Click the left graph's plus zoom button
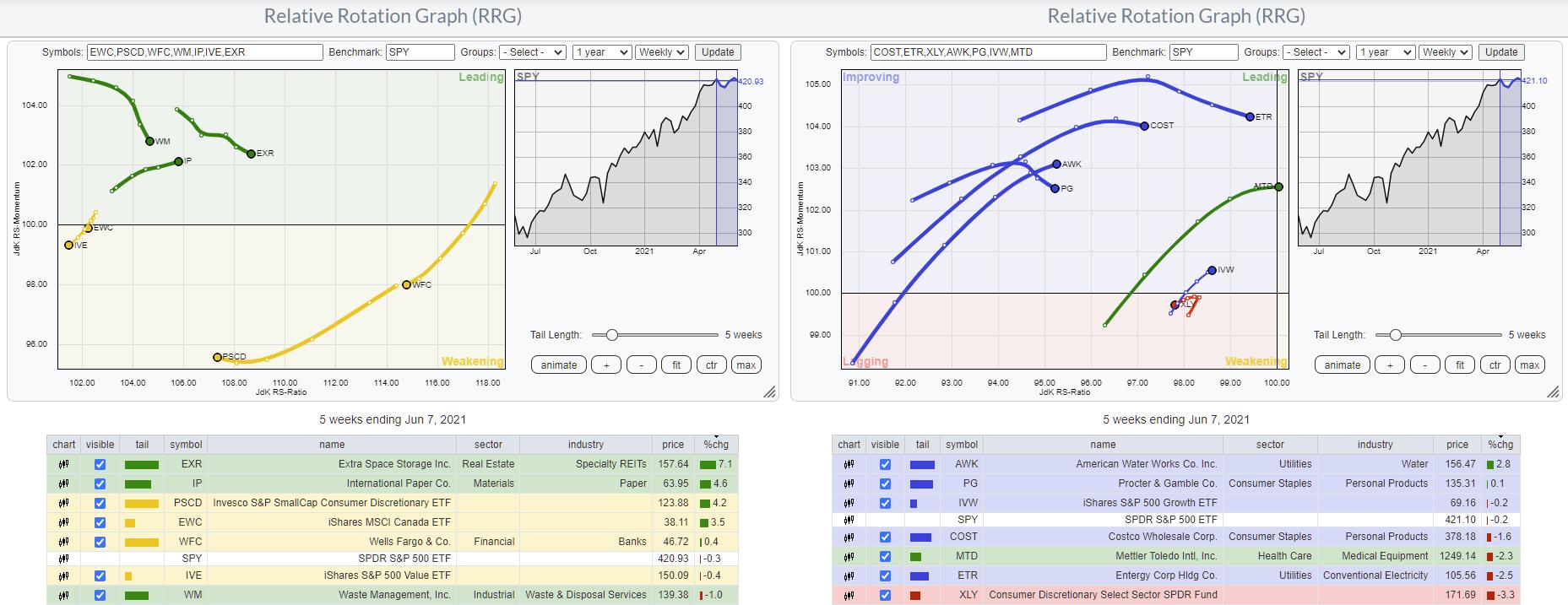 pyautogui.click(x=605, y=365)
